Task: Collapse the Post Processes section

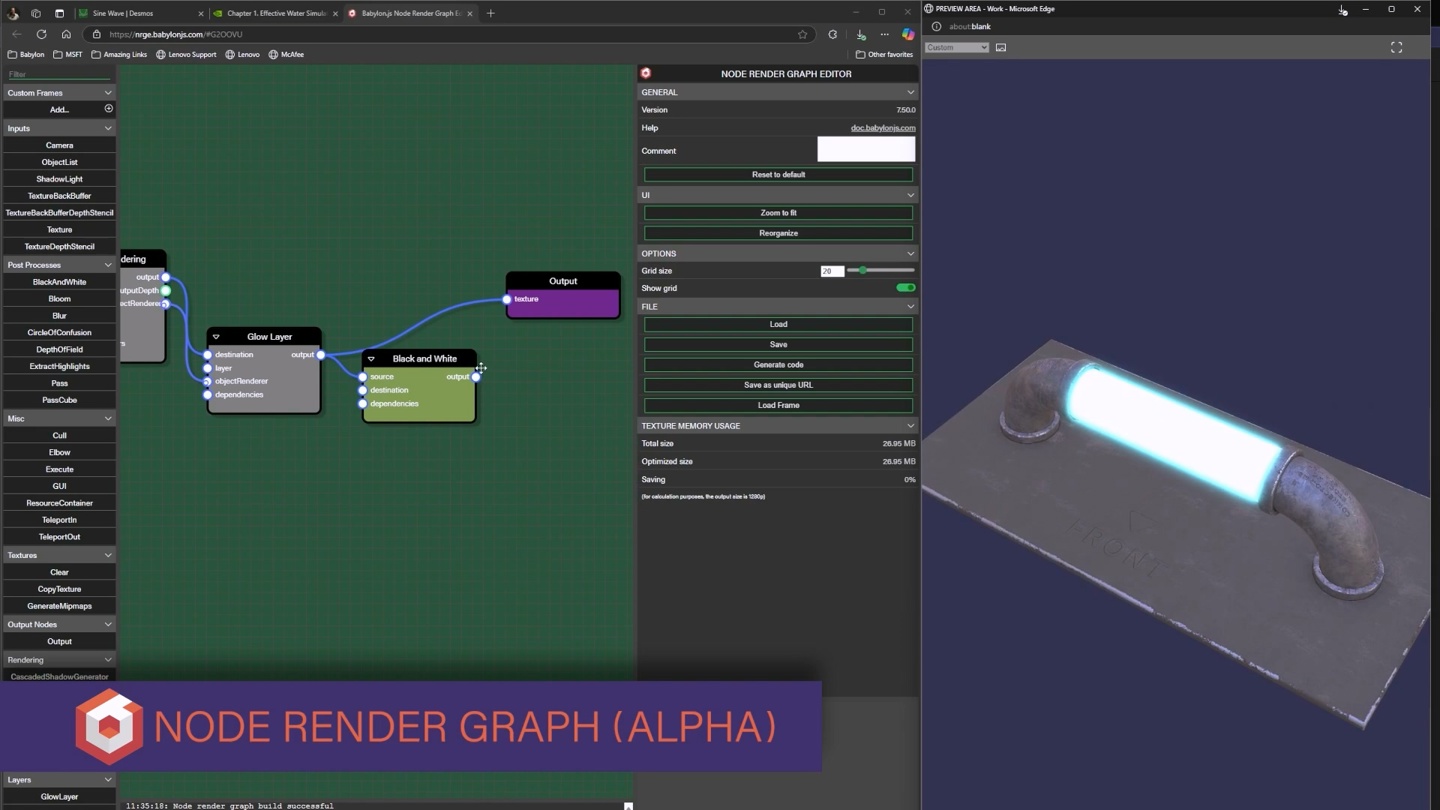Action: click(108, 265)
